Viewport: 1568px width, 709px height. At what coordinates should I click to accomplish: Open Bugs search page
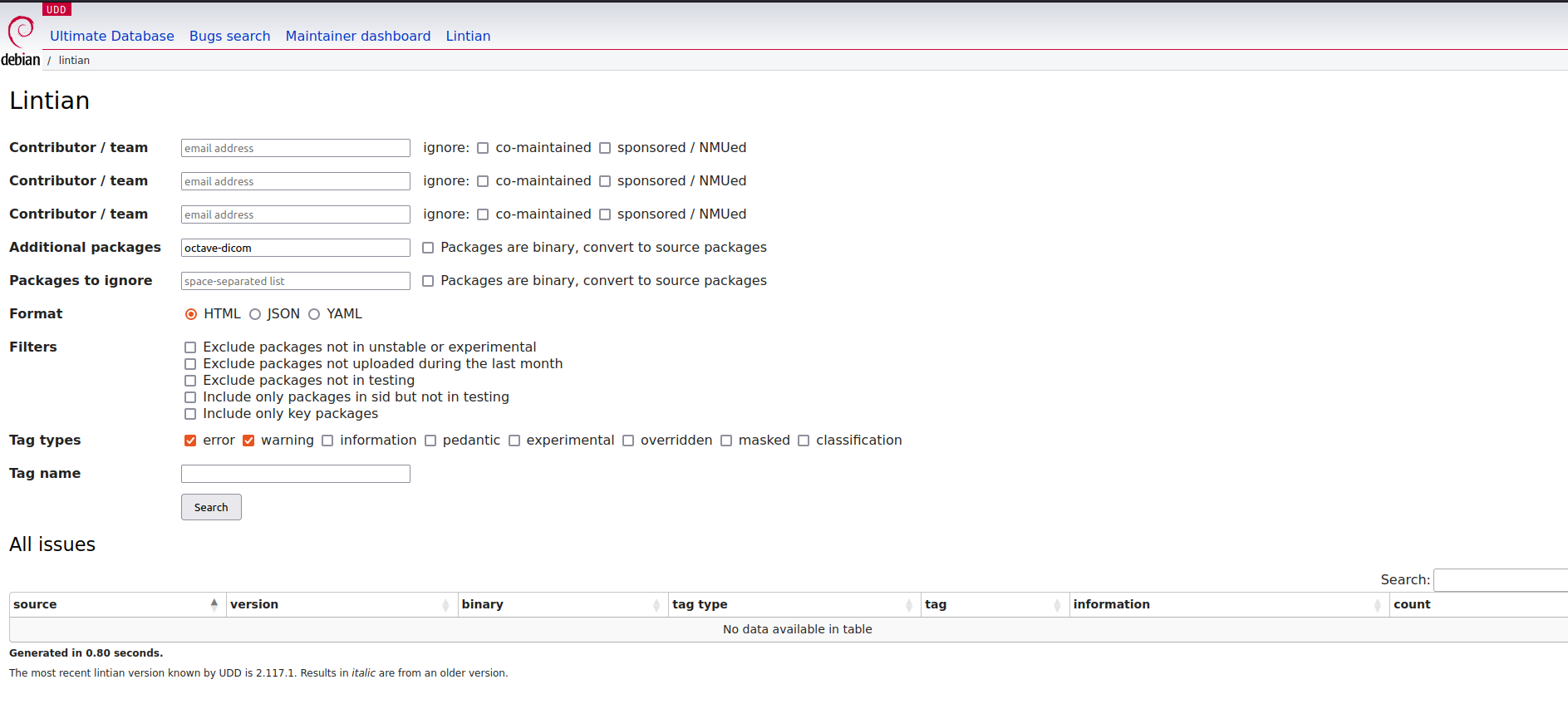[x=230, y=36]
